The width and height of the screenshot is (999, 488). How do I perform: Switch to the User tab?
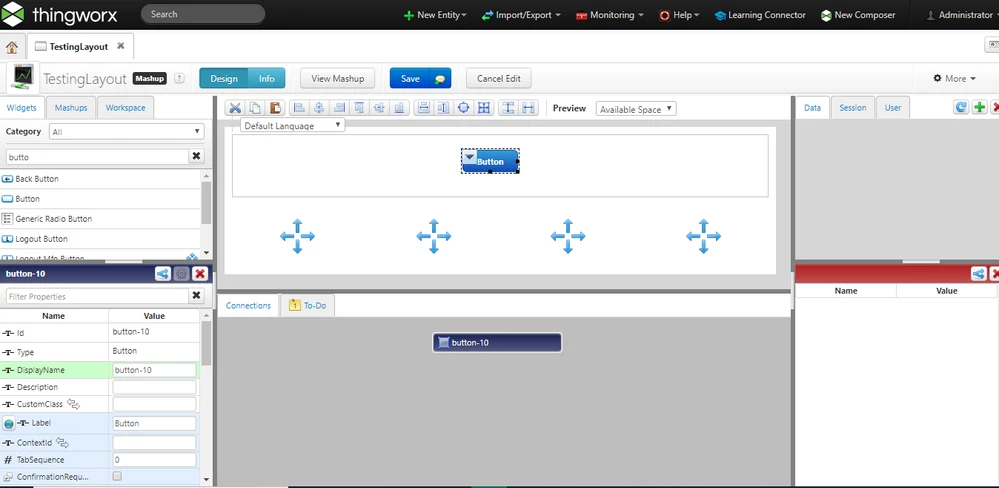tap(893, 108)
